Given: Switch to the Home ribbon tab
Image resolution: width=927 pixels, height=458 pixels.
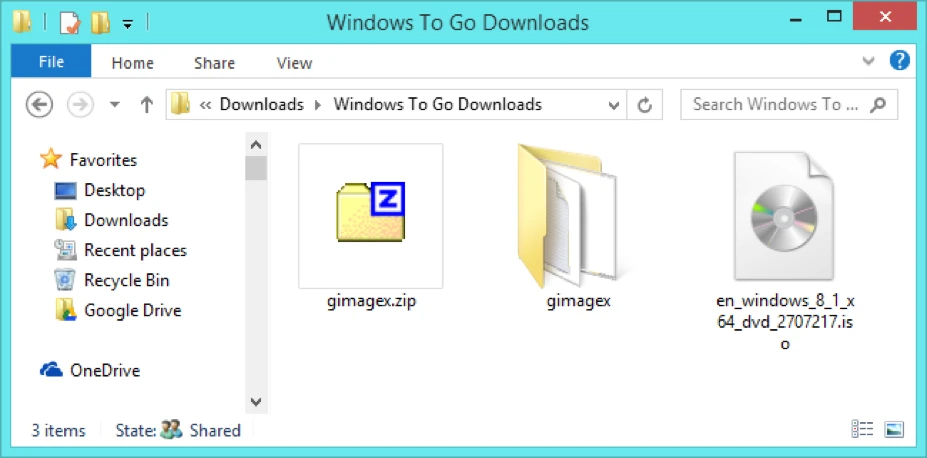Looking at the screenshot, I should click(132, 63).
